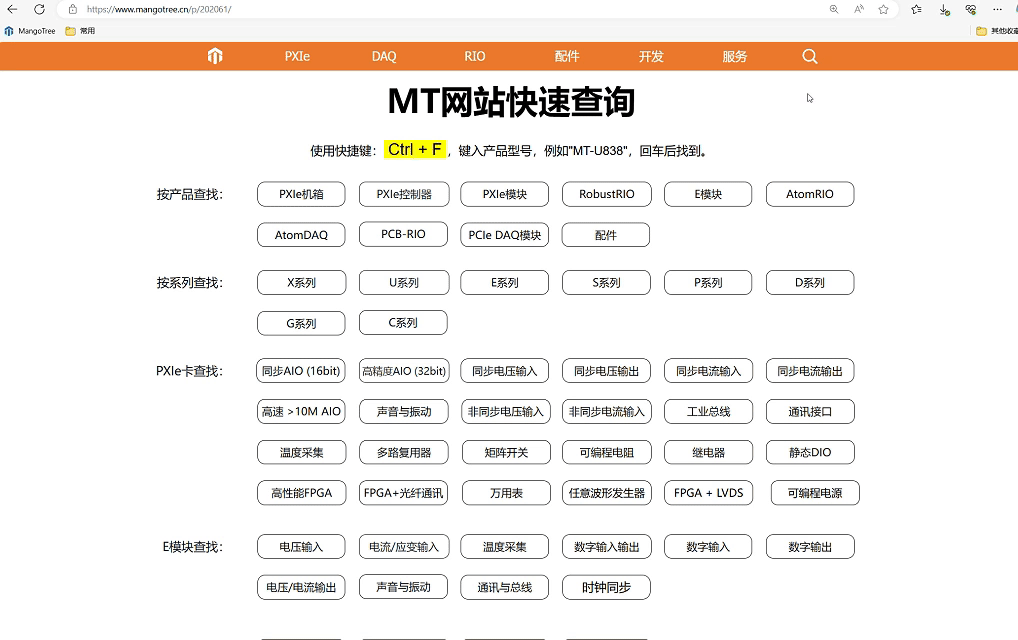Choose the RobustRIO product button
This screenshot has width=1018, height=640.
pos(606,194)
